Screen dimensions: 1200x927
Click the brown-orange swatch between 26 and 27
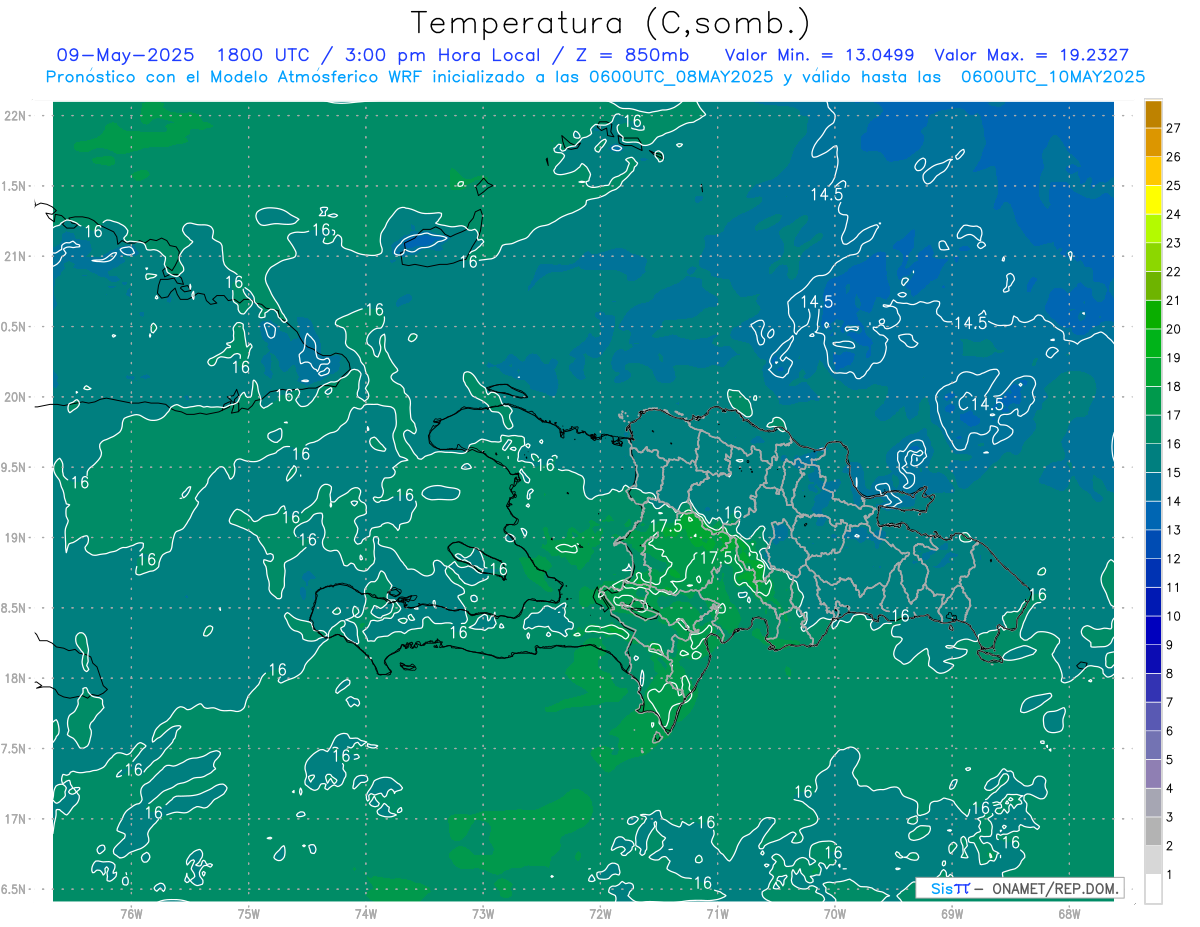[x=1153, y=142]
